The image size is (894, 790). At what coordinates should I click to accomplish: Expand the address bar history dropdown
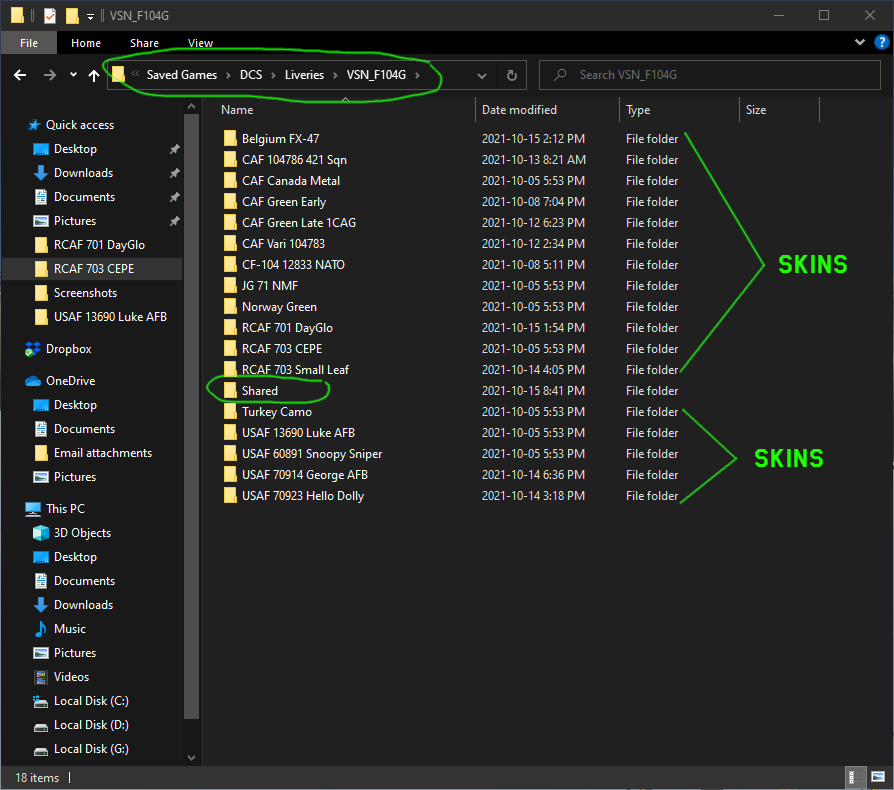pyautogui.click(x=482, y=75)
